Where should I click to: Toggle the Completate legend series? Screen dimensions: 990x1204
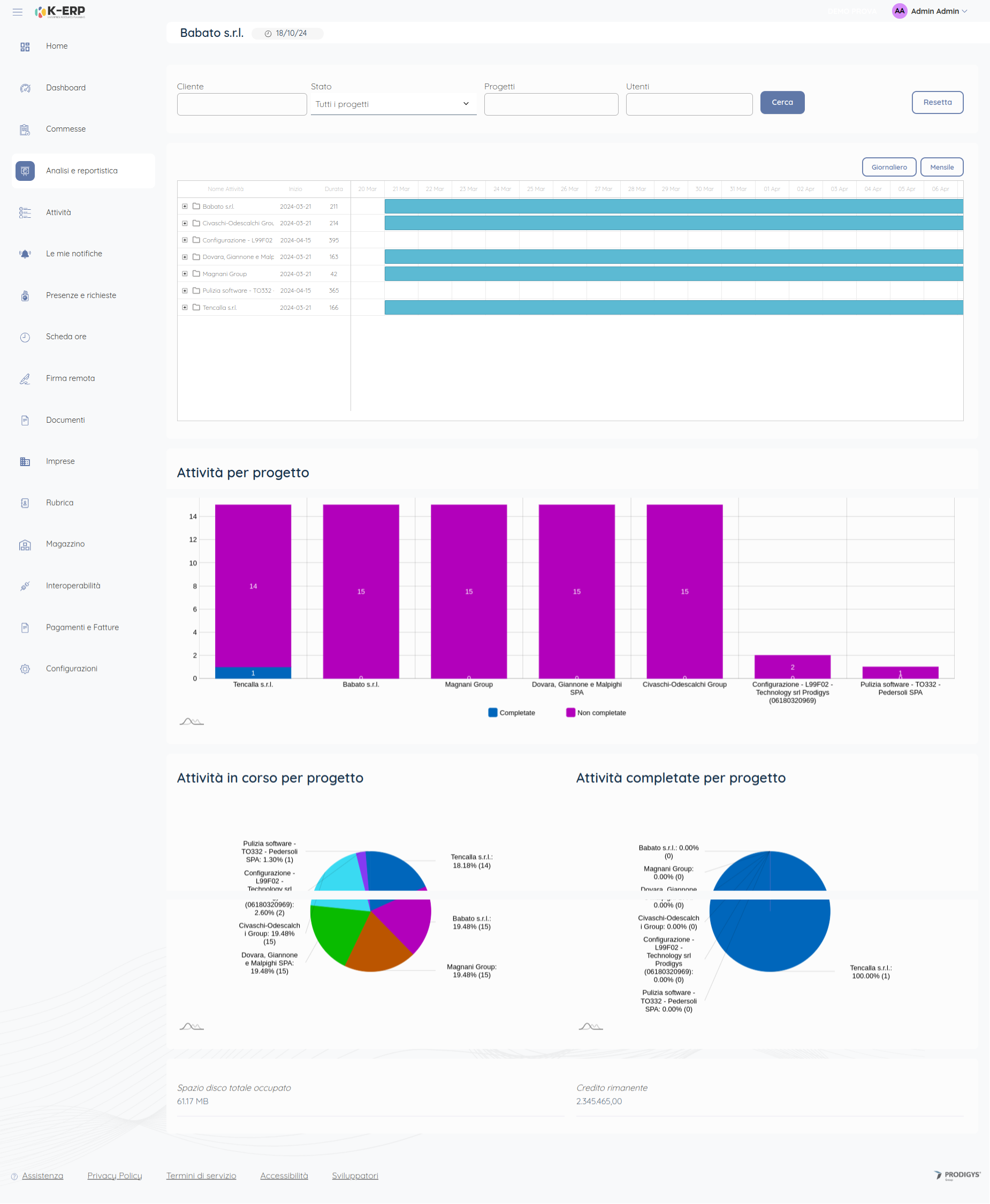(511, 712)
